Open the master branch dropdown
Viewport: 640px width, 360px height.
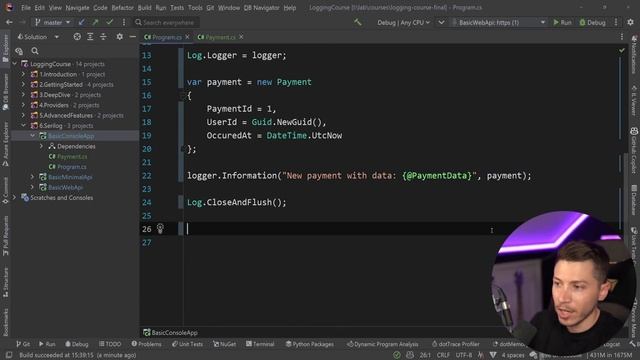tap(53, 22)
